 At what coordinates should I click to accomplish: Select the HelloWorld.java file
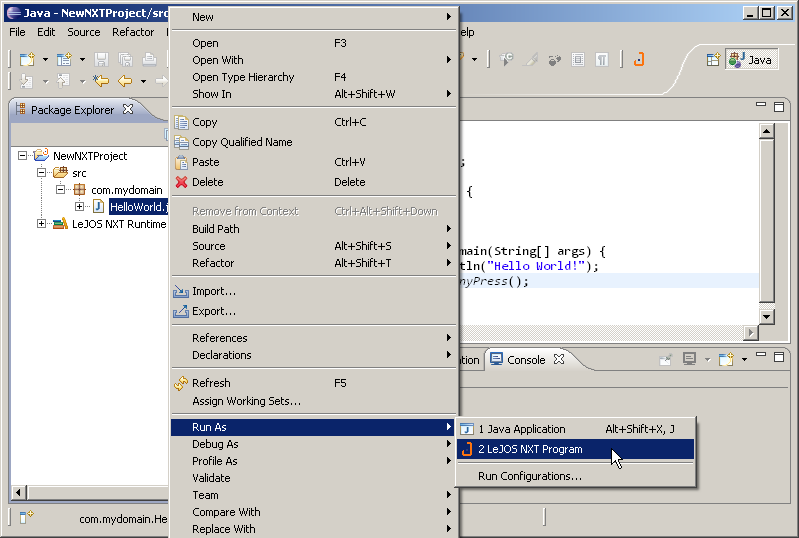click(x=138, y=206)
